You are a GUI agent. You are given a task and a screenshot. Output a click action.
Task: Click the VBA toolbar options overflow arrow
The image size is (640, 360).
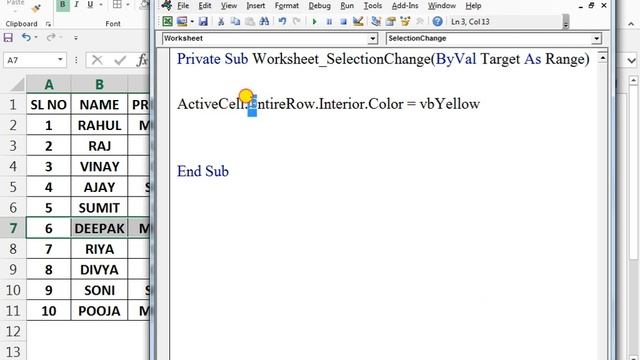566,22
